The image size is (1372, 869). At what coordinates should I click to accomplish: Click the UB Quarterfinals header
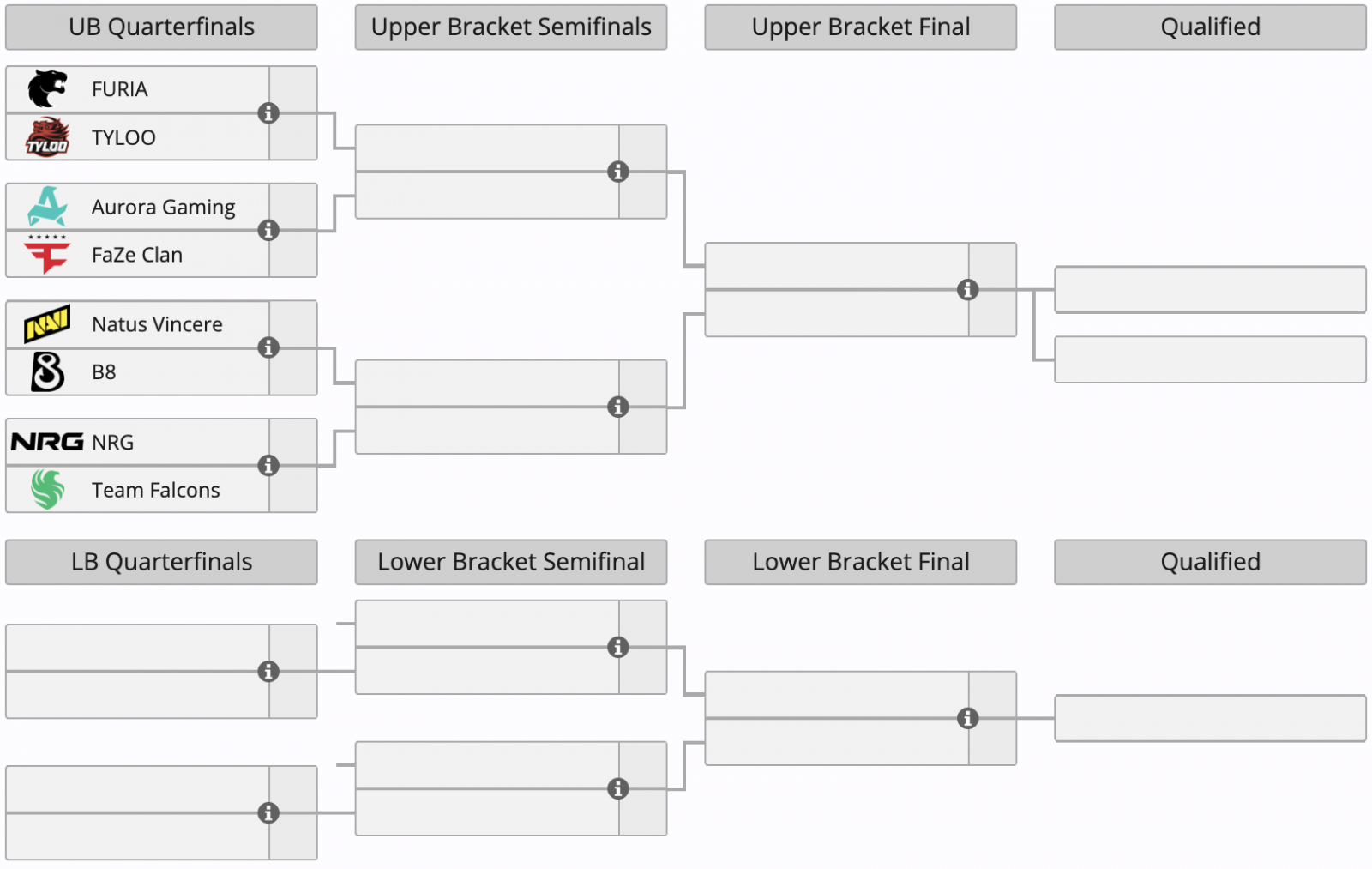pos(161,27)
